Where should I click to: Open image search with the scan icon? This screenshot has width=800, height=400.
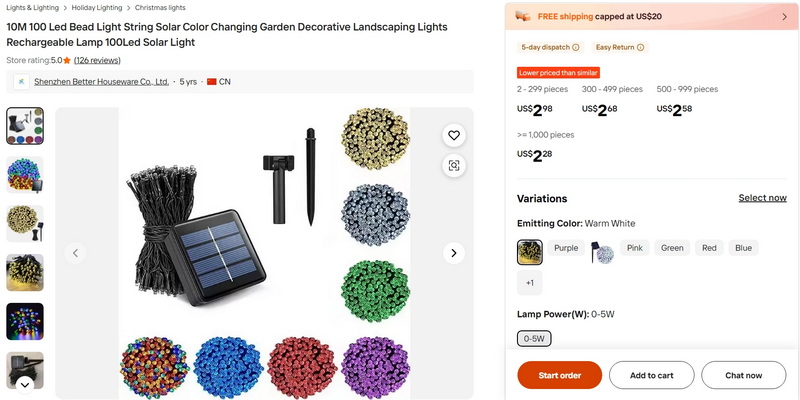(x=454, y=166)
